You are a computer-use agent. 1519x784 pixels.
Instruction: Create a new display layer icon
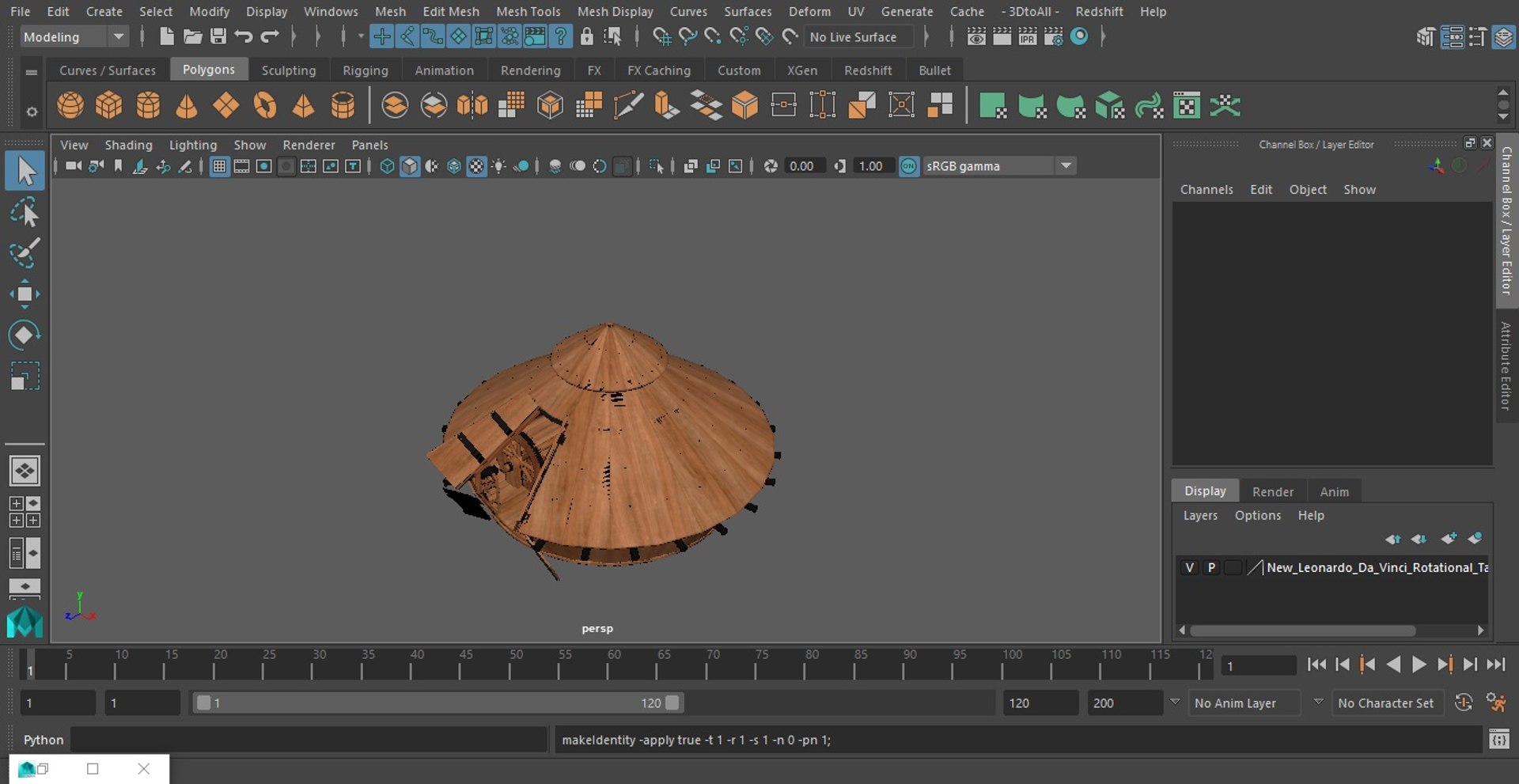(1448, 539)
